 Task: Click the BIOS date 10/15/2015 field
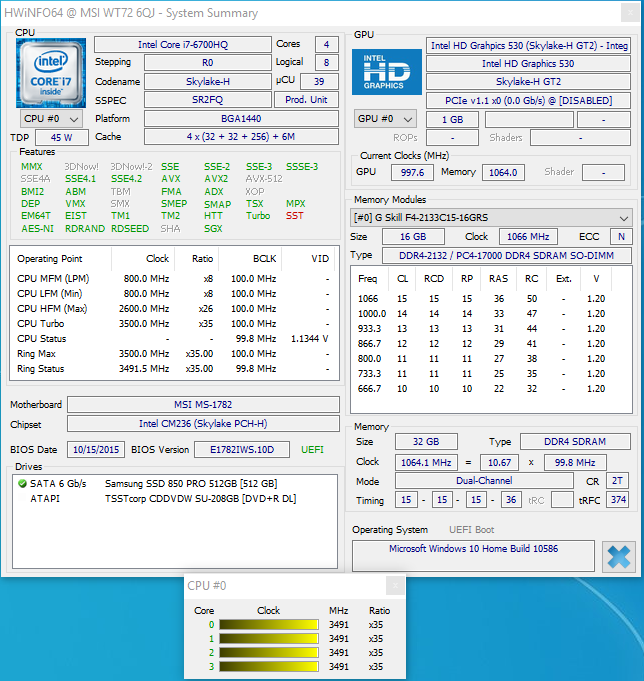pyautogui.click(x=96, y=450)
